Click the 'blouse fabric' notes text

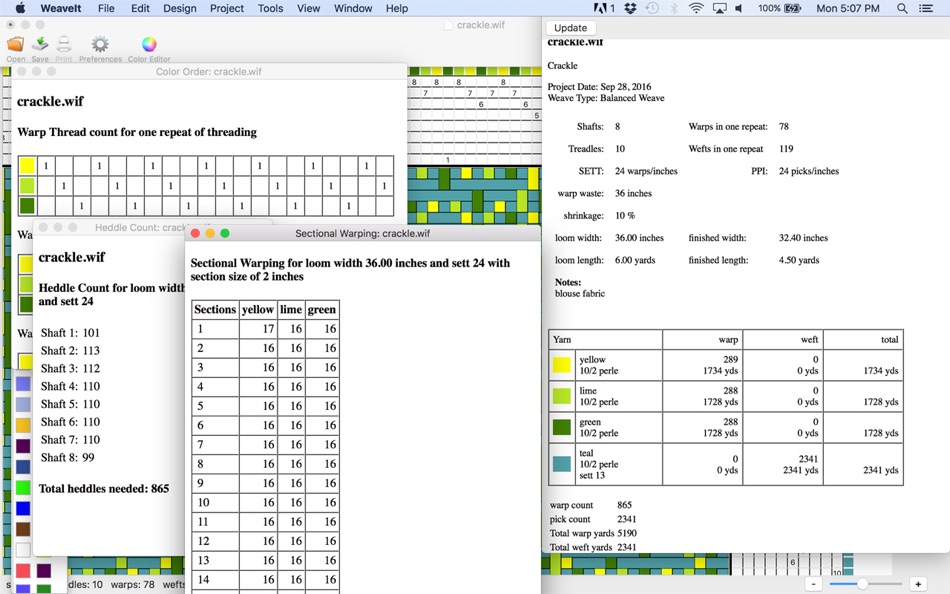tap(580, 293)
